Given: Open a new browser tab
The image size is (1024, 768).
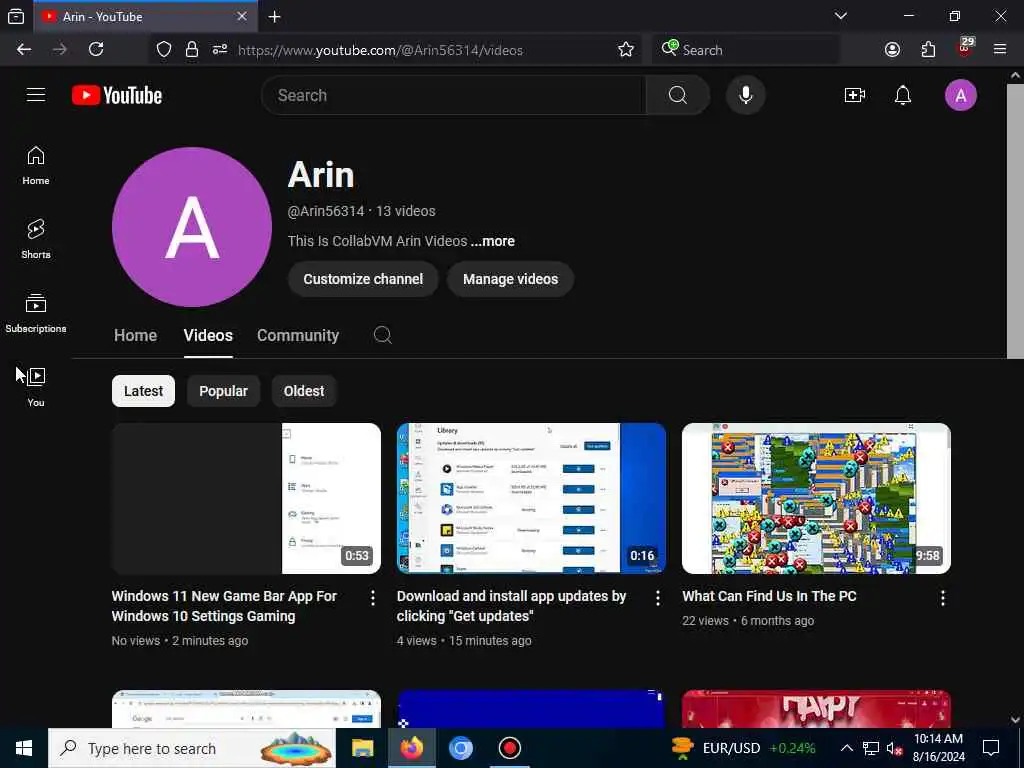Looking at the screenshot, I should point(275,17).
